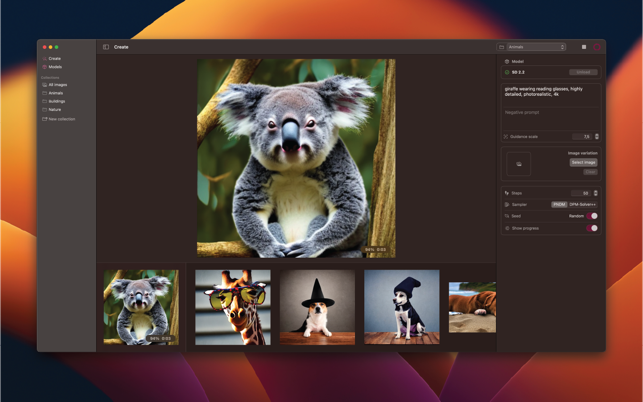This screenshot has width=643, height=402.
Task: Click the large koala preview image
Action: pos(296,158)
